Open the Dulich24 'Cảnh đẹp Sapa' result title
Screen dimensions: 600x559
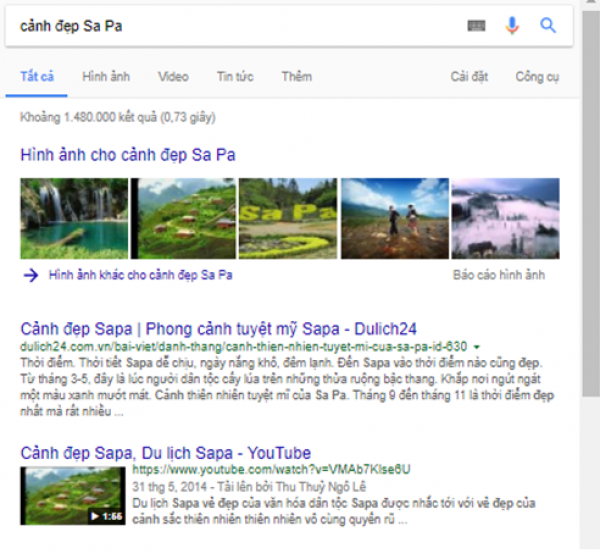(218, 329)
